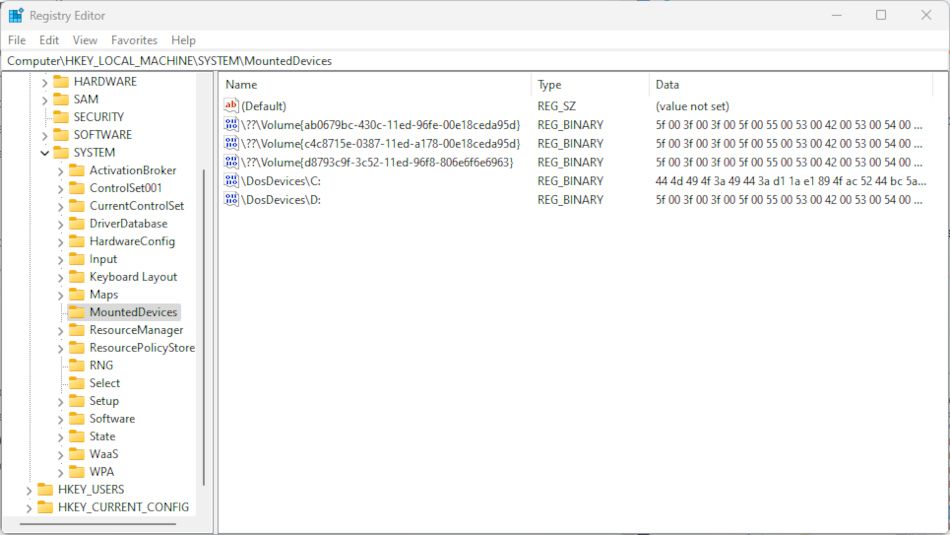Click binary icon of Volume{c4c8715e value
This screenshot has width=950, height=535.
click(x=231, y=143)
